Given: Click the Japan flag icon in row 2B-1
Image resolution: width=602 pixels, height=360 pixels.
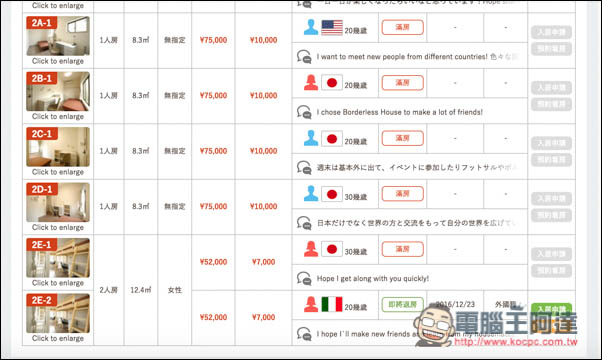Looking at the screenshot, I should coord(332,83).
